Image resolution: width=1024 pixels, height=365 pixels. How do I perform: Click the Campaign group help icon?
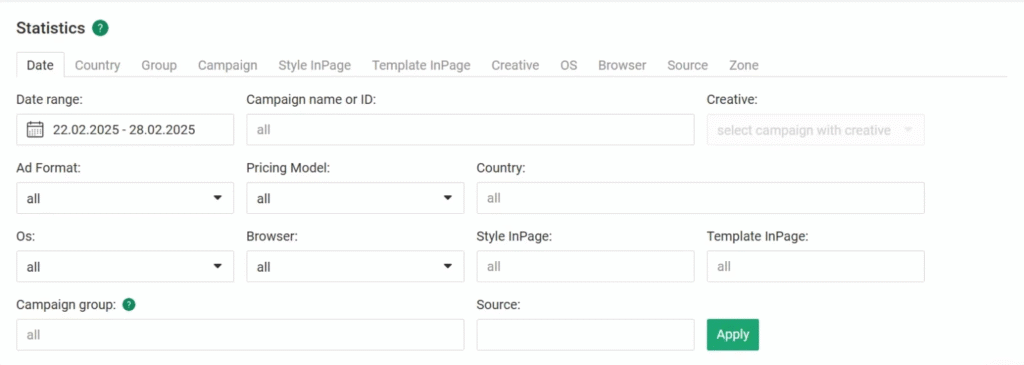129,304
